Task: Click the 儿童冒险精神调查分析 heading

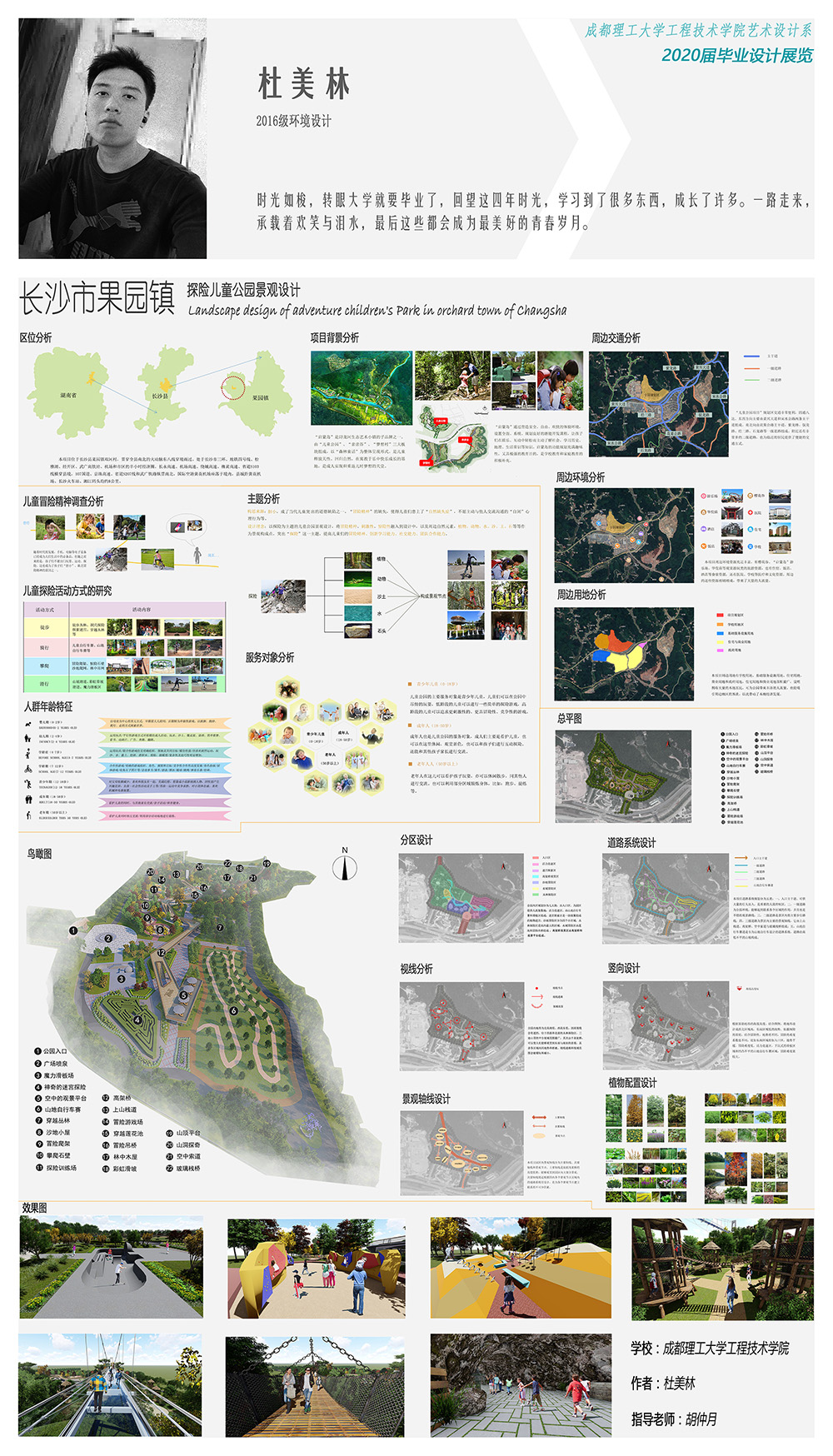Action: pyautogui.click(x=63, y=501)
